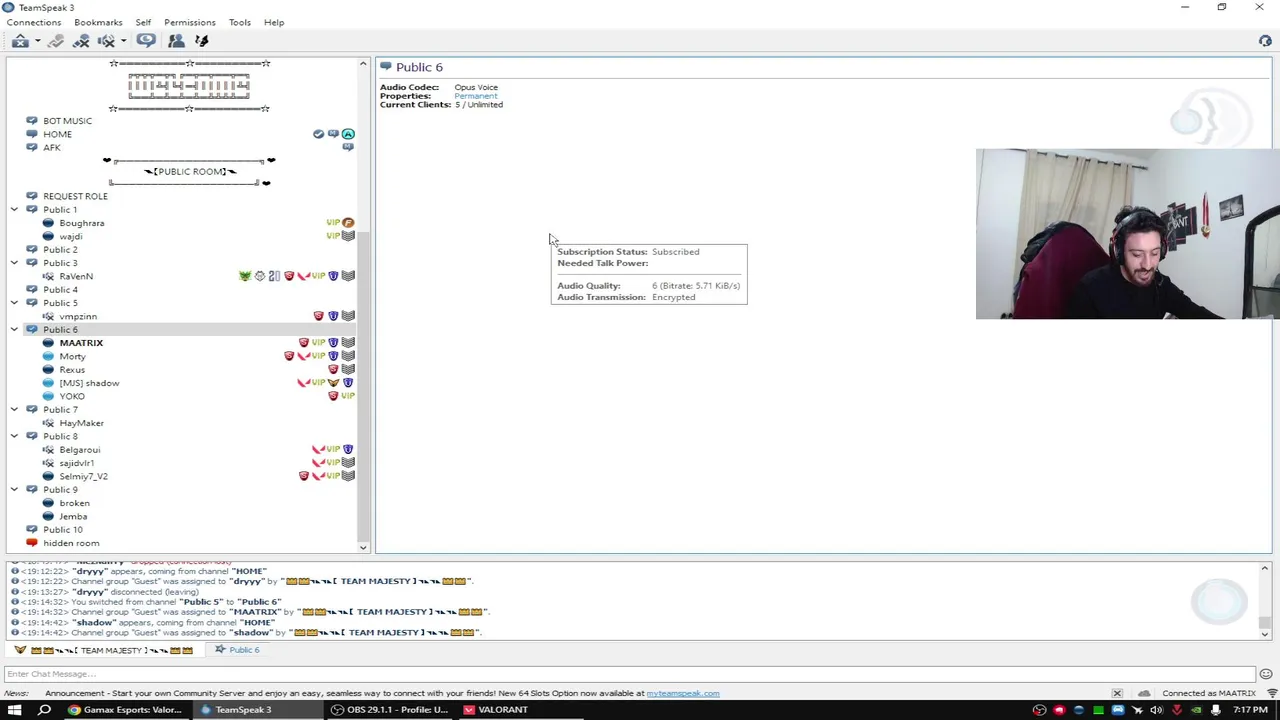This screenshot has width=1280, height=720.
Task: Select the Public 4 channel
Action: click(60, 290)
